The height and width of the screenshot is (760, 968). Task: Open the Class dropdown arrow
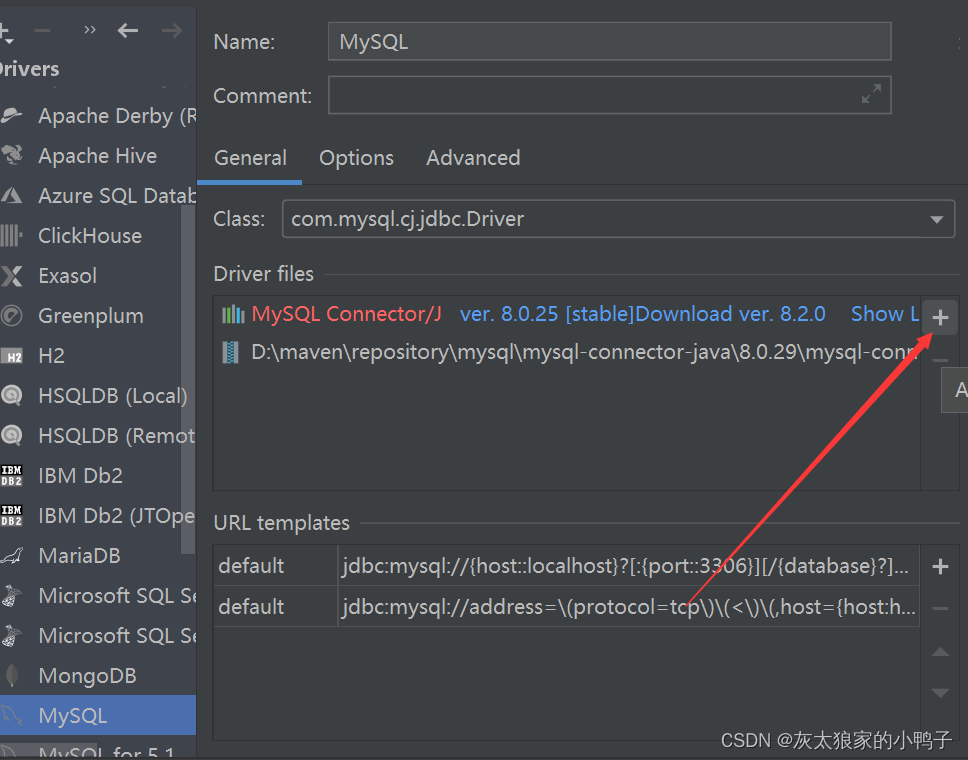[936, 219]
